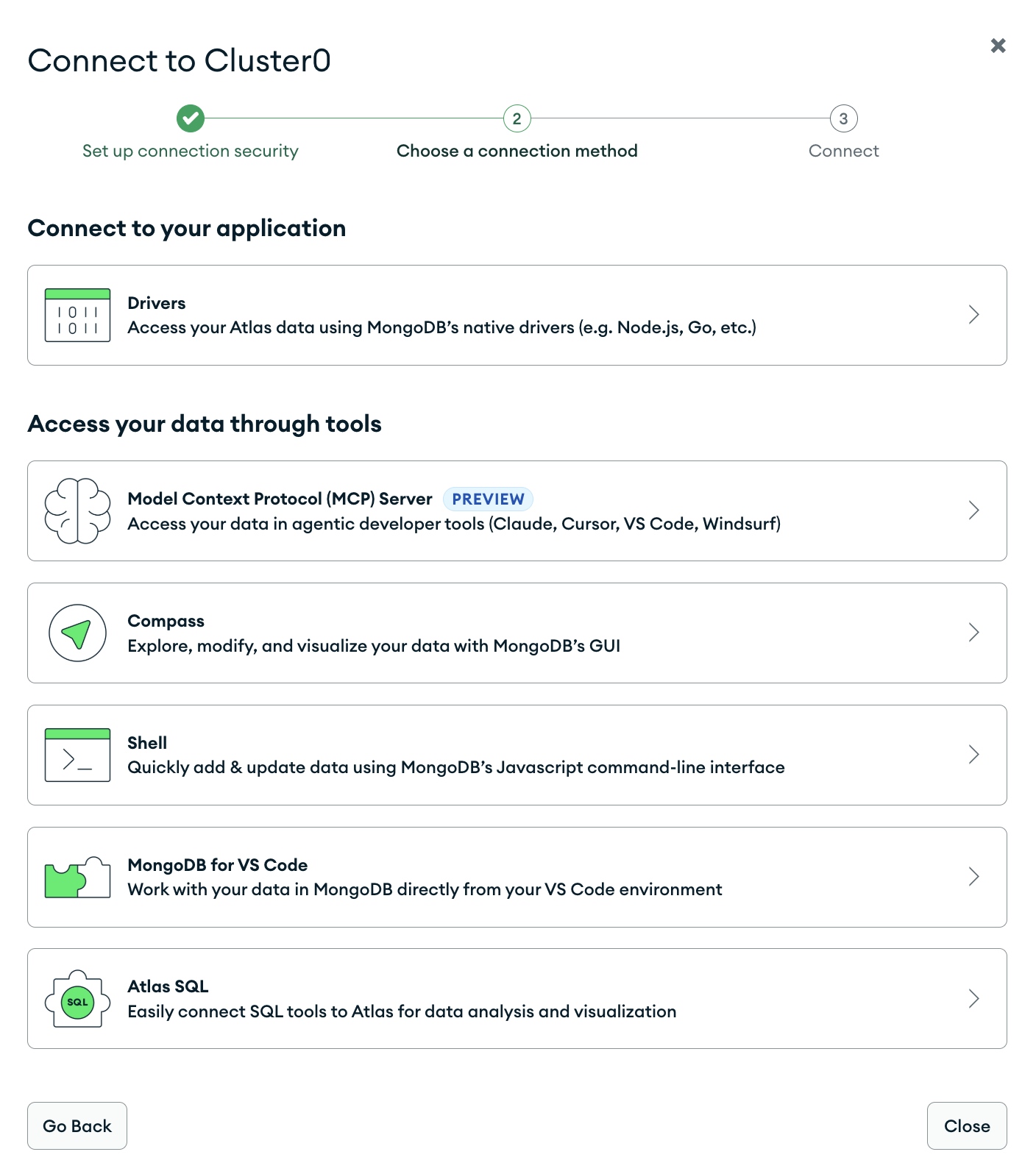Close the Connect to Cluster0 dialog
Image resolution: width=1036 pixels, height=1174 pixels.
pos(998,46)
